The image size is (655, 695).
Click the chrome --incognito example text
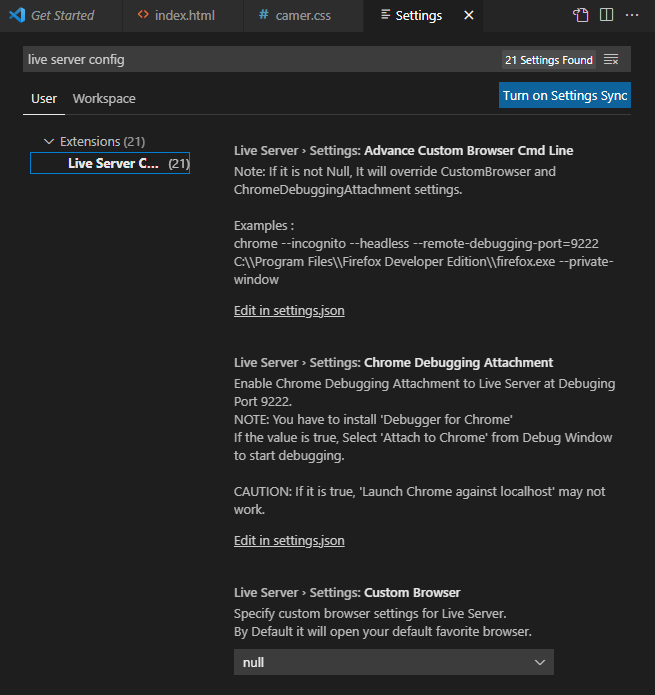pyautogui.click(x=416, y=244)
